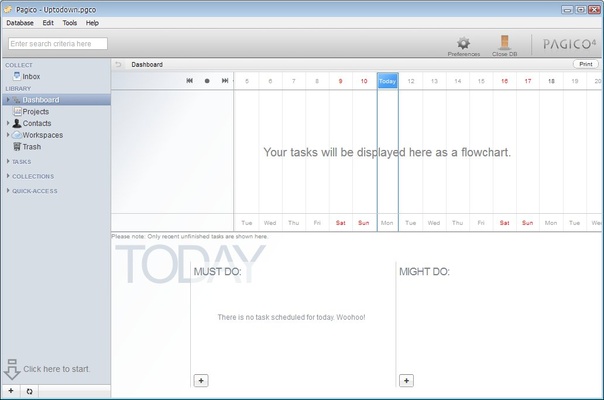Image resolution: width=604 pixels, height=400 pixels.
Task: Open the Help menu
Action: (x=92, y=23)
